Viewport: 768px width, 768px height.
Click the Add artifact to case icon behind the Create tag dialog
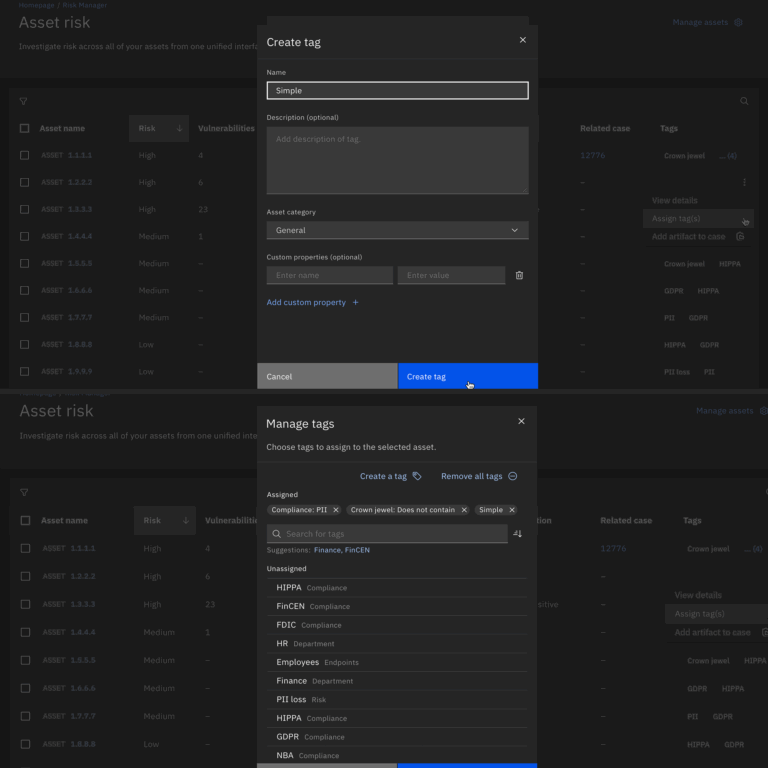740,237
